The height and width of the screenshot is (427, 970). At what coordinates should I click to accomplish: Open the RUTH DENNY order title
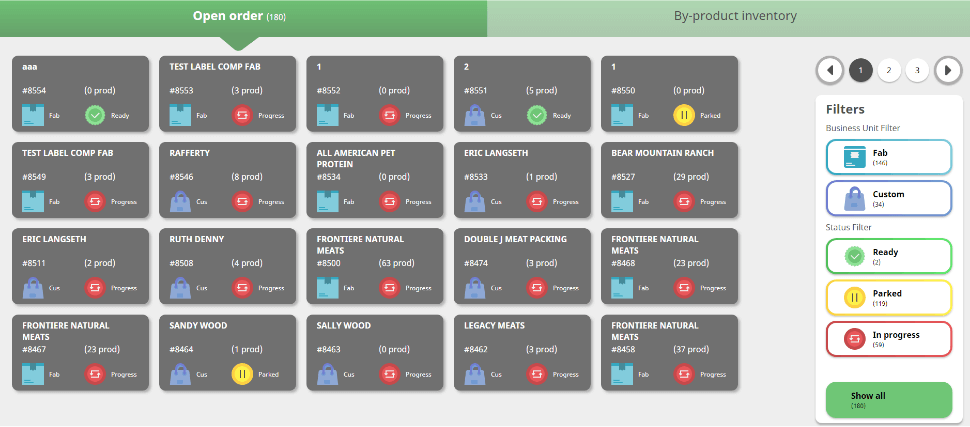pyautogui.click(x=197, y=239)
